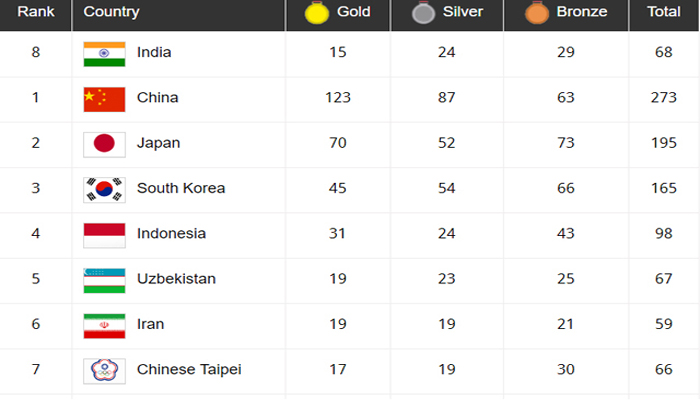
Task: Select the South Korea country name
Action: click(181, 188)
